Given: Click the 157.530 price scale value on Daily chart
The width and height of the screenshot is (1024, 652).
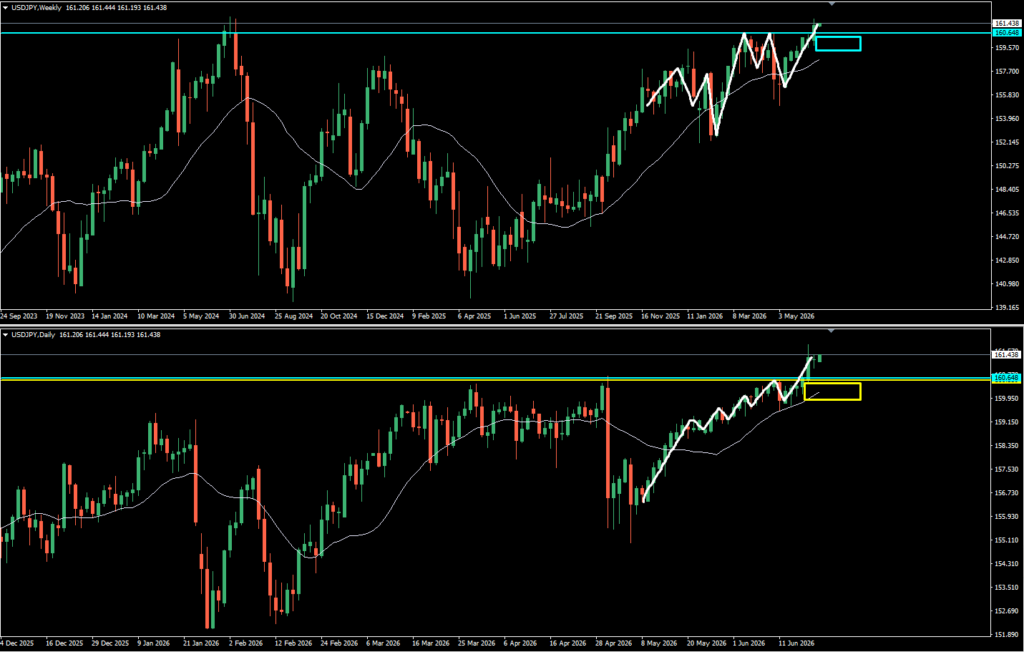Looking at the screenshot, I should point(1006,469).
